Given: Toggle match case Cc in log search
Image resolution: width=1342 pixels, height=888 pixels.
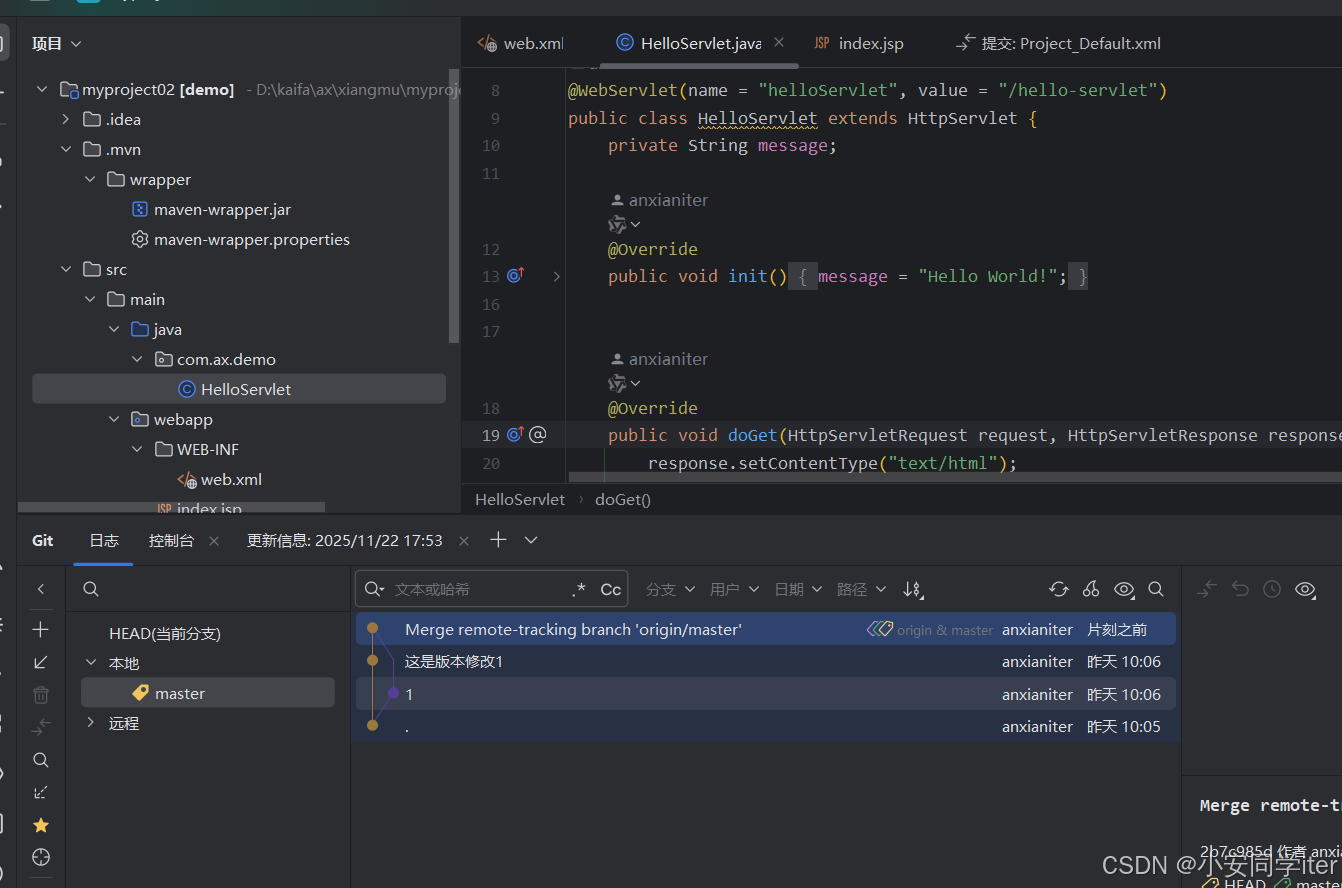Looking at the screenshot, I should tap(611, 590).
